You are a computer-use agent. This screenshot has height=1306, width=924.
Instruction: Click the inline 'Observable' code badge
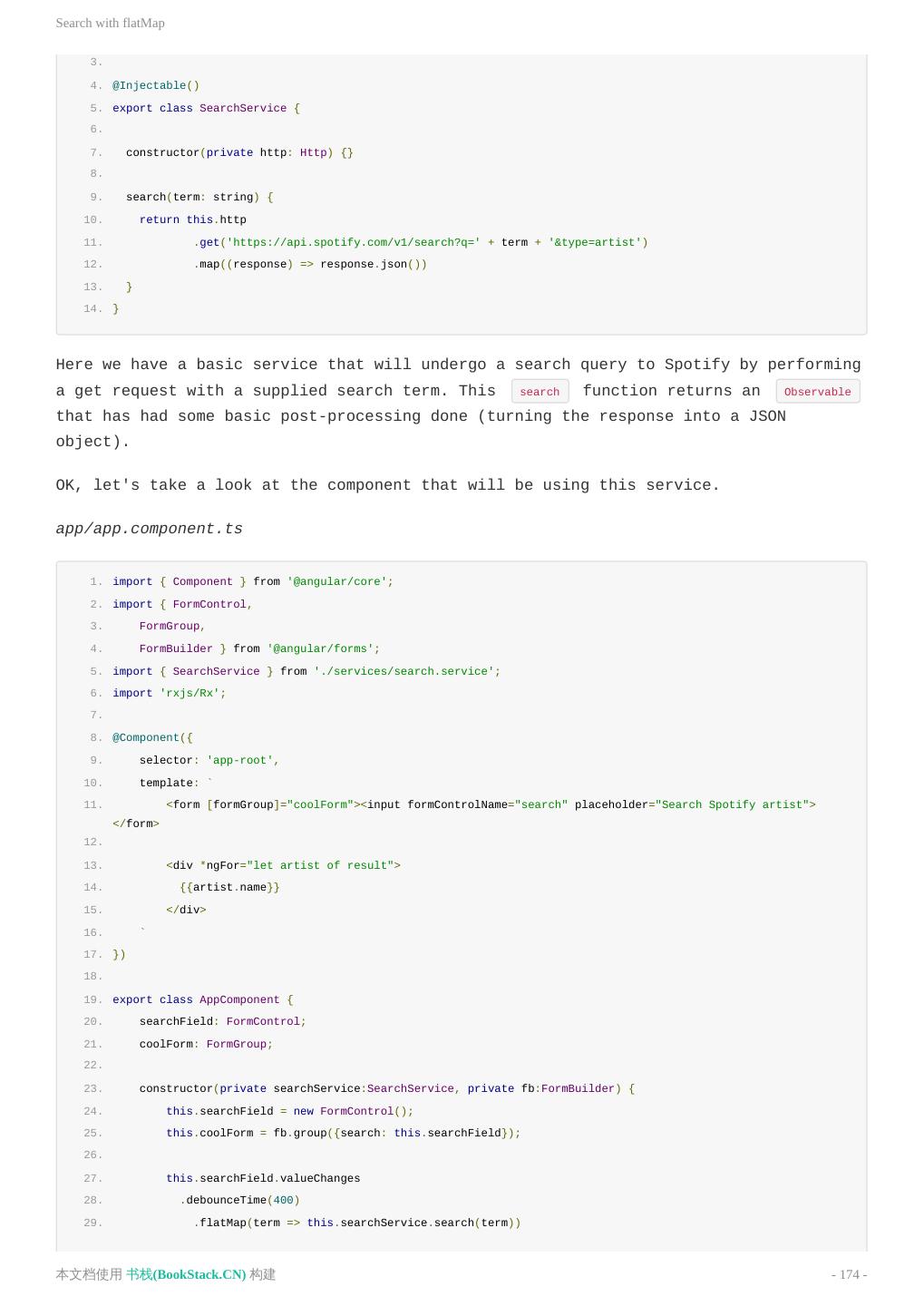coord(817,392)
